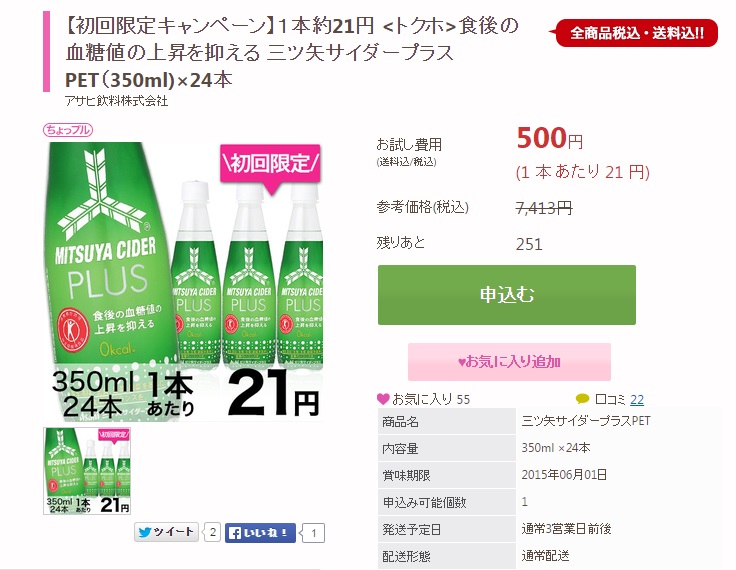The width and height of the screenshot is (736, 570).
Task: Click the struck-through 7,413円 reference price
Action: 544,207
